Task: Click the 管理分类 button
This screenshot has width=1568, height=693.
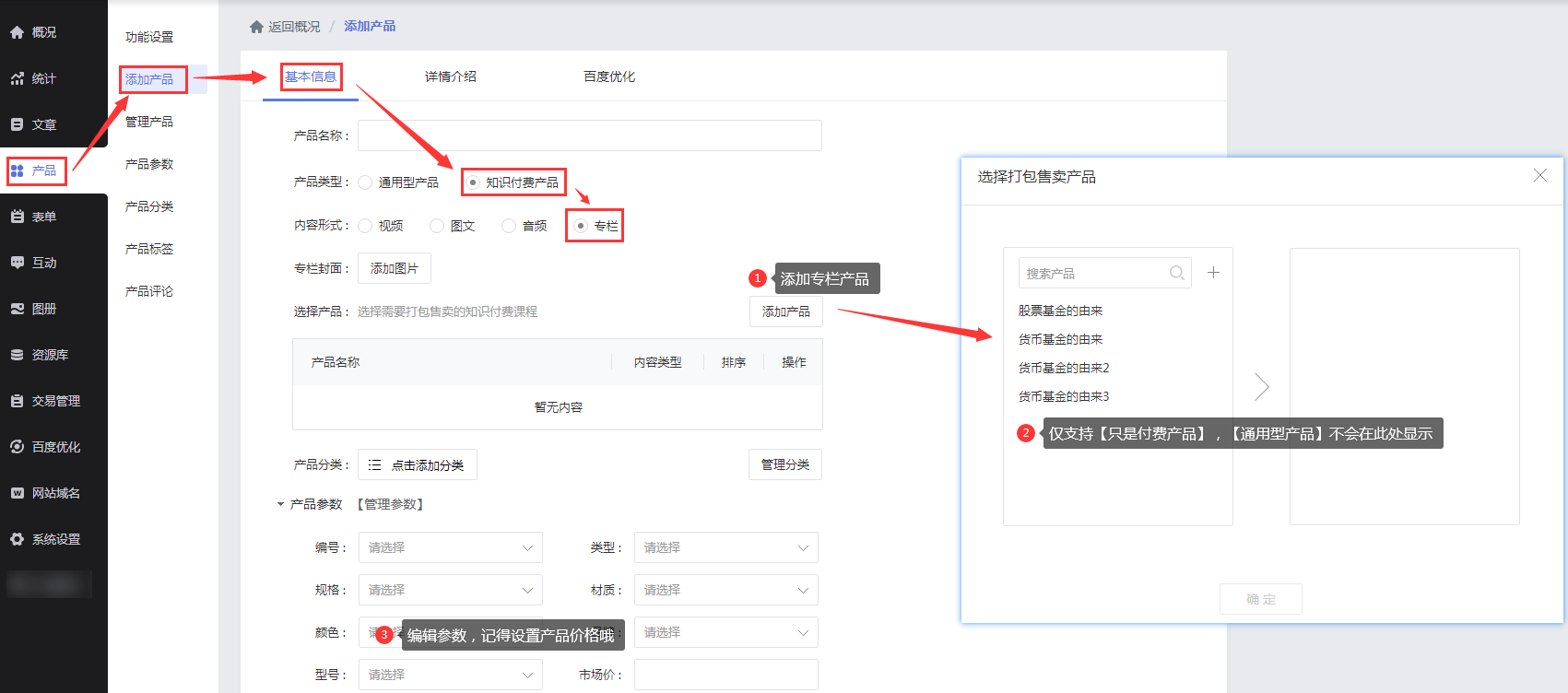Action: 784,464
